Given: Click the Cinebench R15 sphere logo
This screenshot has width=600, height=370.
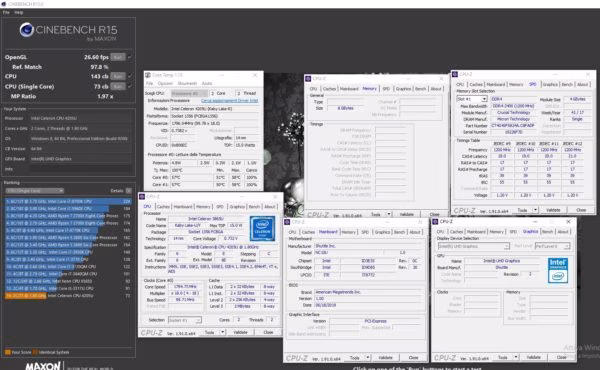Looking at the screenshot, I should (26, 30).
